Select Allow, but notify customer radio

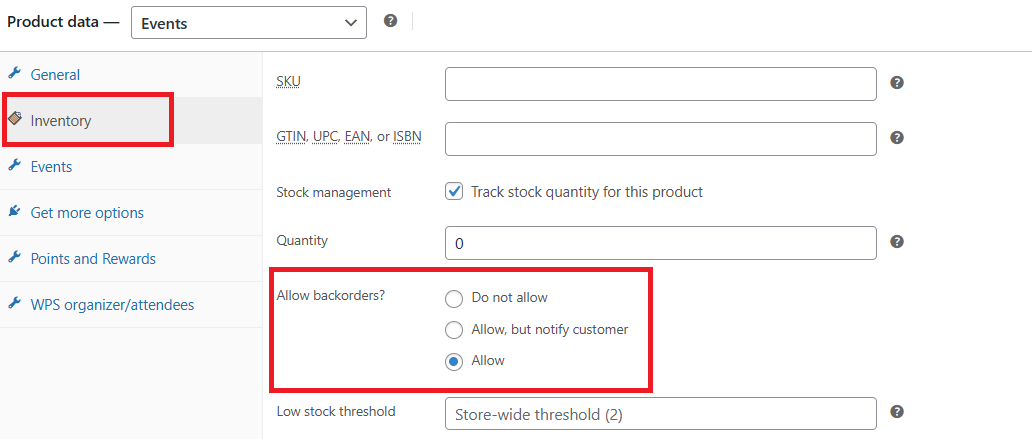(454, 330)
